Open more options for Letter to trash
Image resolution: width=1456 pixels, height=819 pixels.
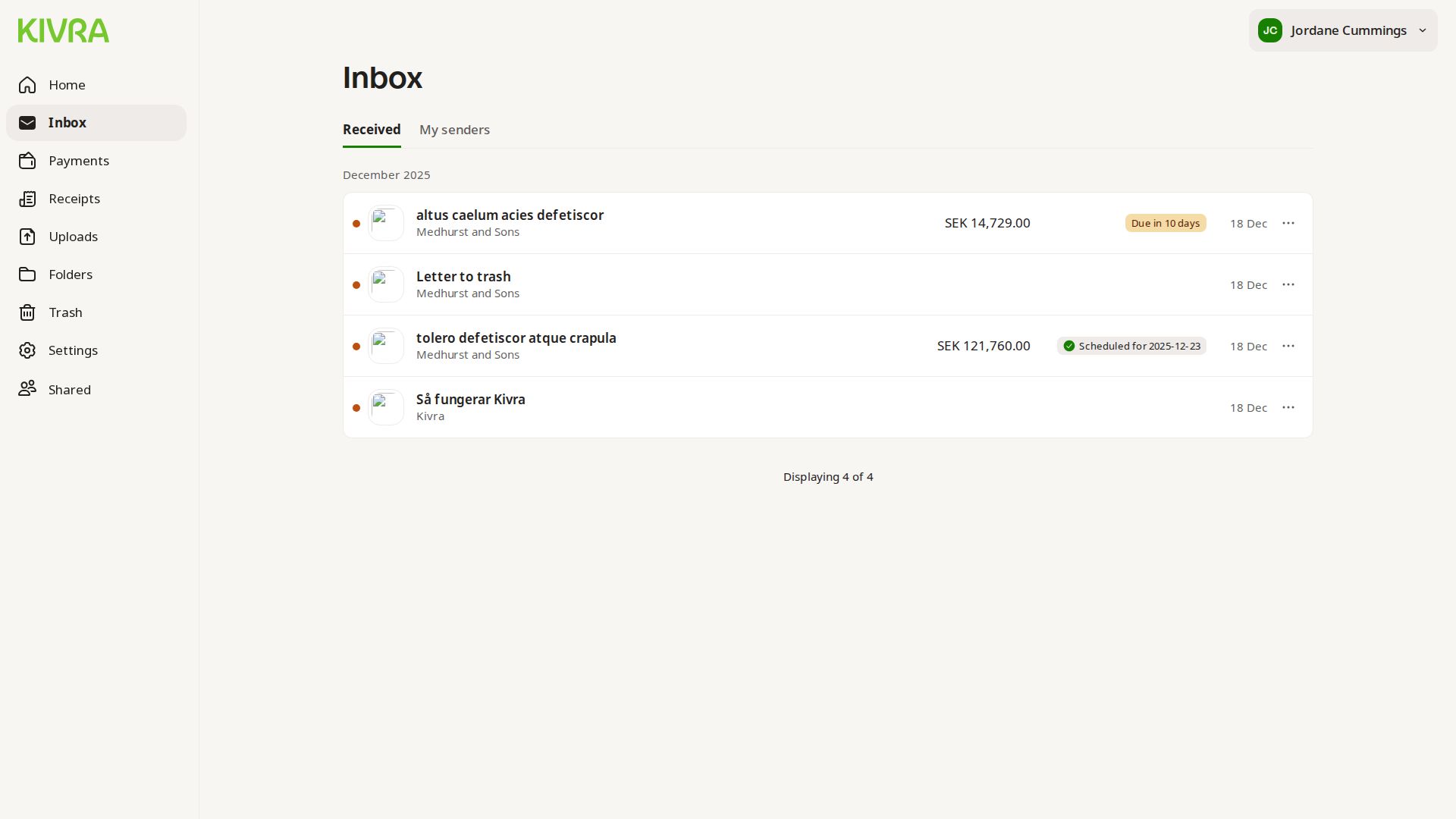tap(1288, 284)
